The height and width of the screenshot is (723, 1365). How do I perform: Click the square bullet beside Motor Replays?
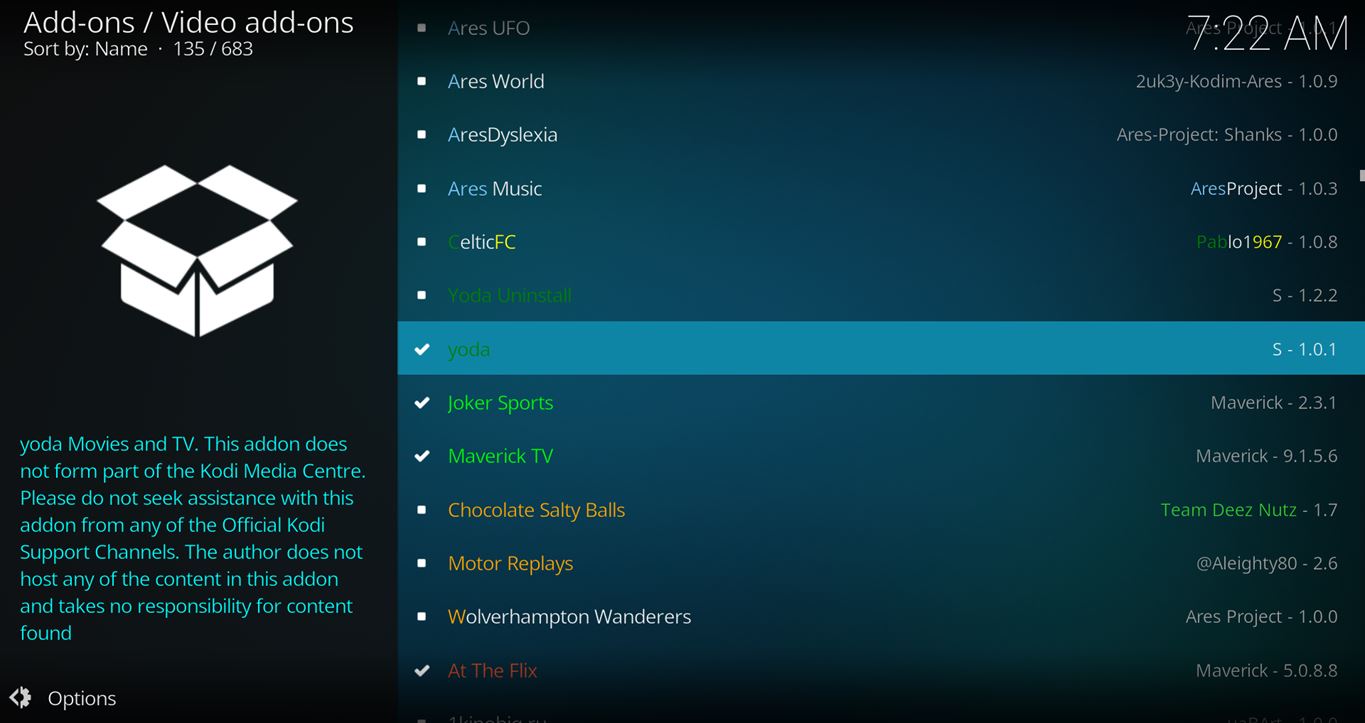tap(422, 563)
